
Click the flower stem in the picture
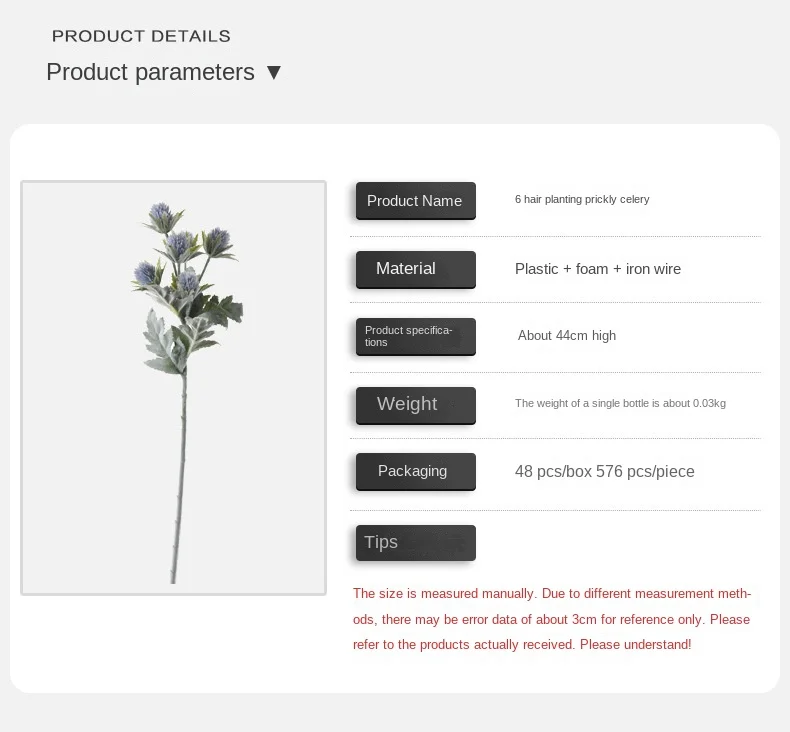click(180, 479)
